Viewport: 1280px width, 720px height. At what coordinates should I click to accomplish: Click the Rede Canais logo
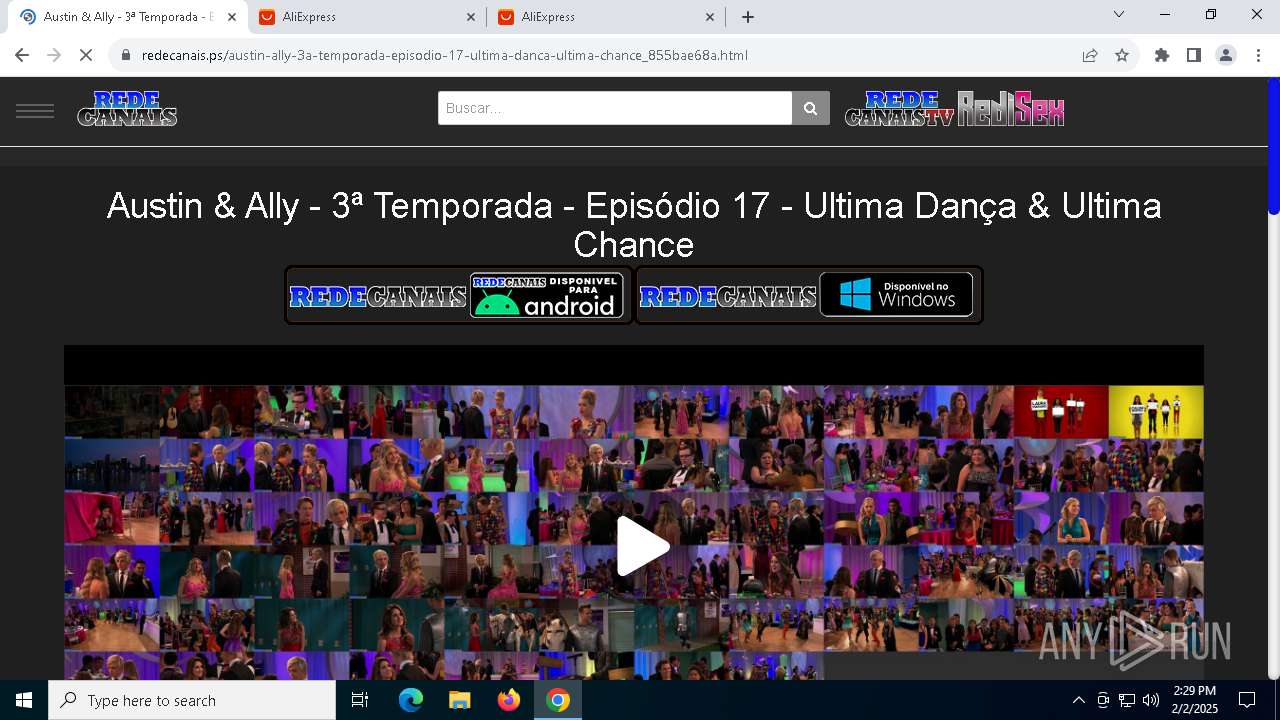pos(127,108)
